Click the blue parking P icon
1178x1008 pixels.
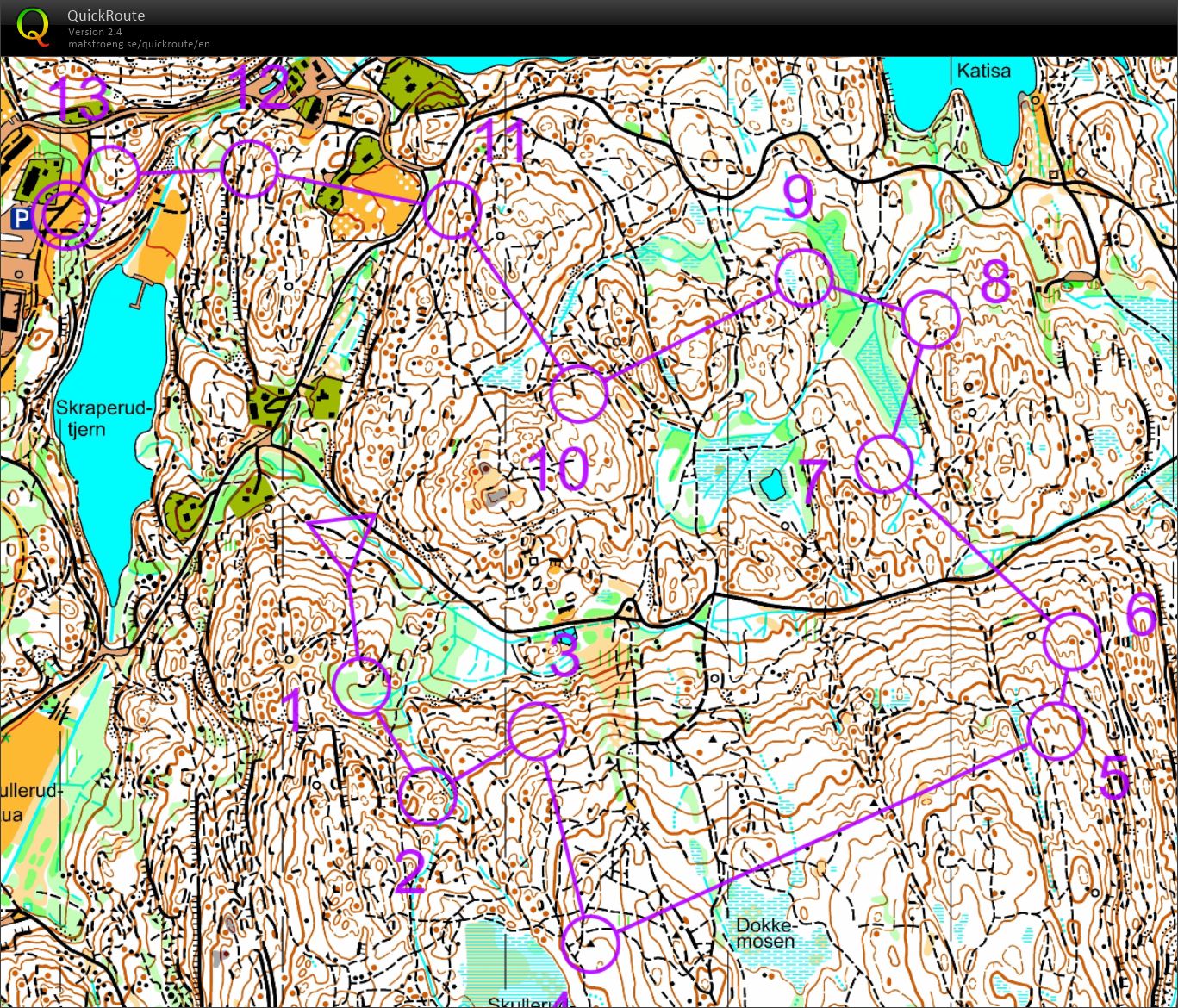(x=20, y=221)
